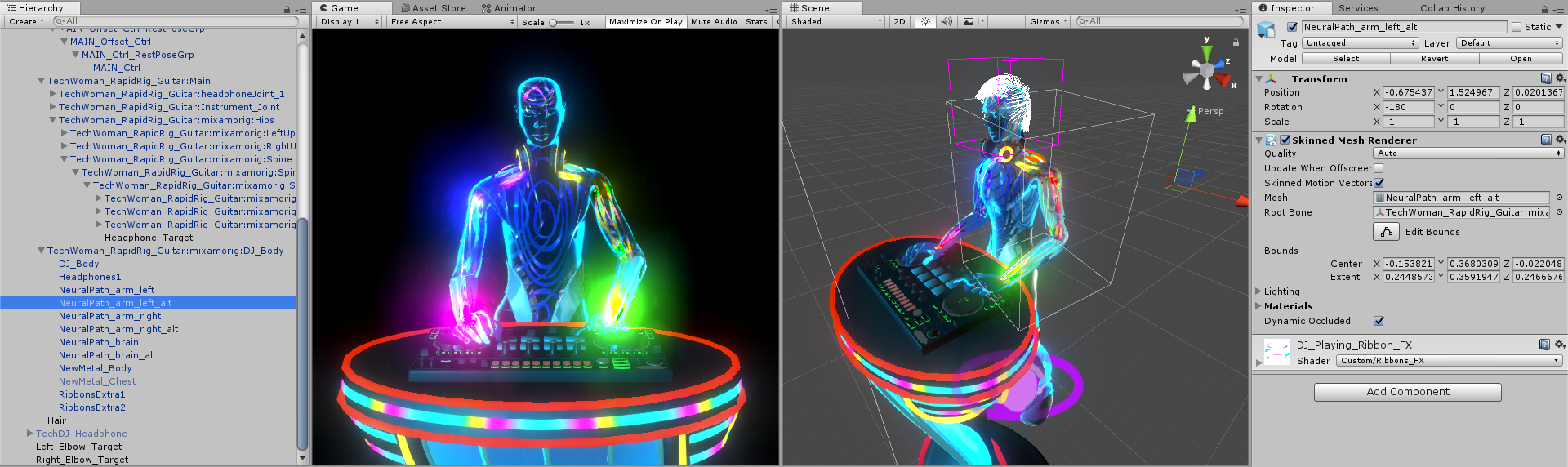
Task: Expand the Materials section
Action: click(1258, 306)
